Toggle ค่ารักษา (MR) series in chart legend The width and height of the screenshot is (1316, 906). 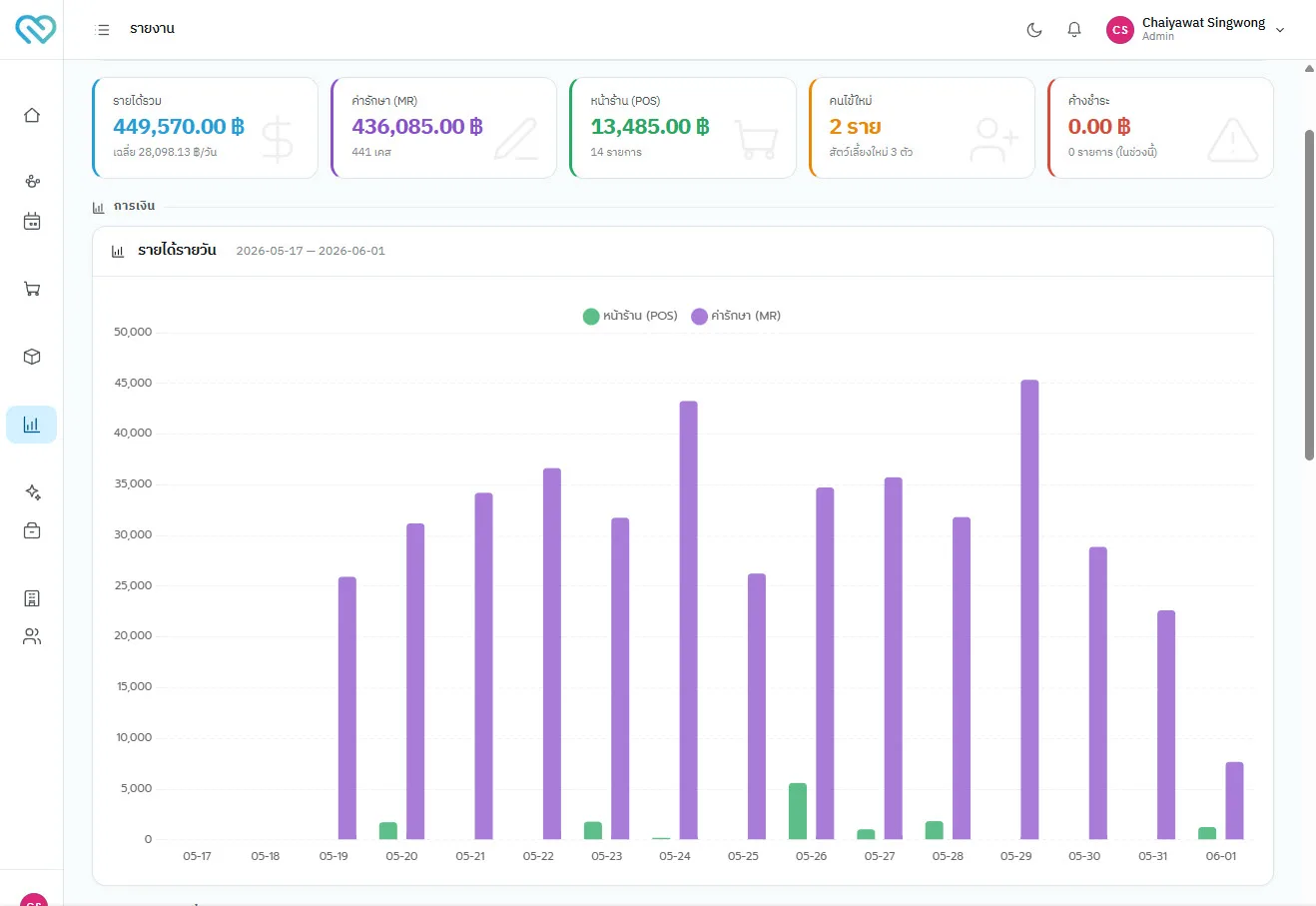736,316
